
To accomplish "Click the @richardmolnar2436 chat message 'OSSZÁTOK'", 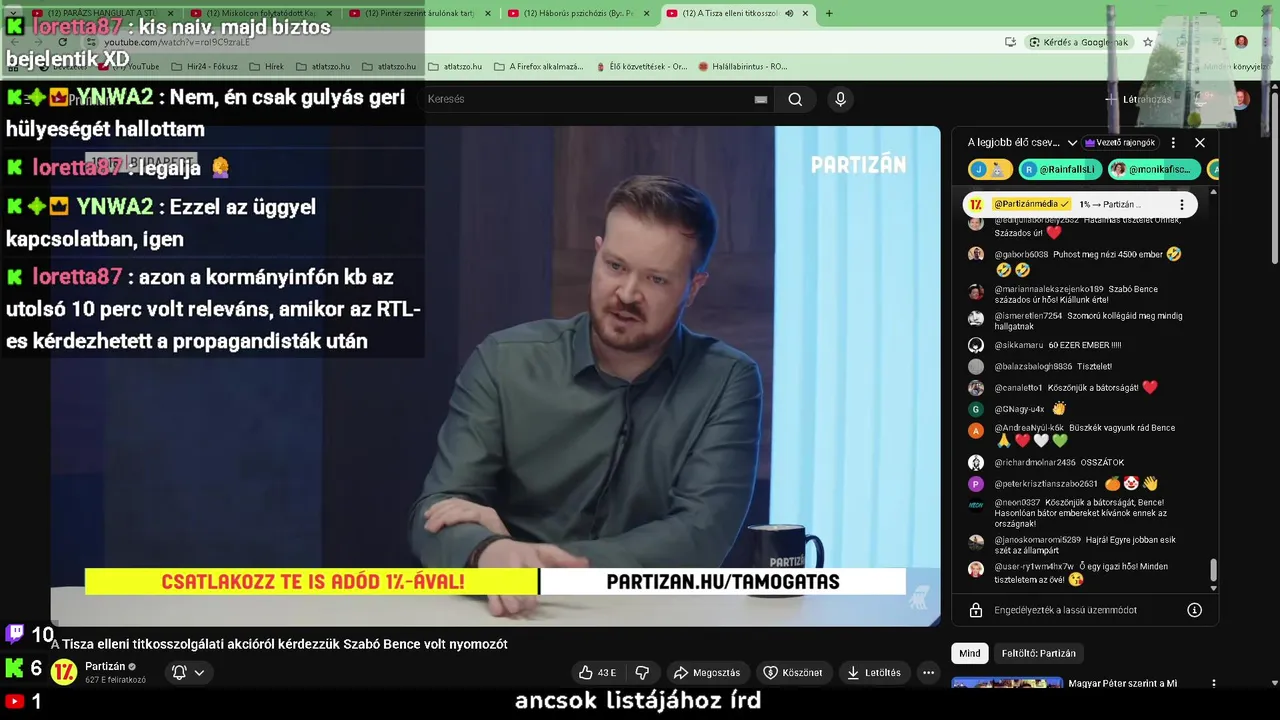I will (x=1100, y=463).
